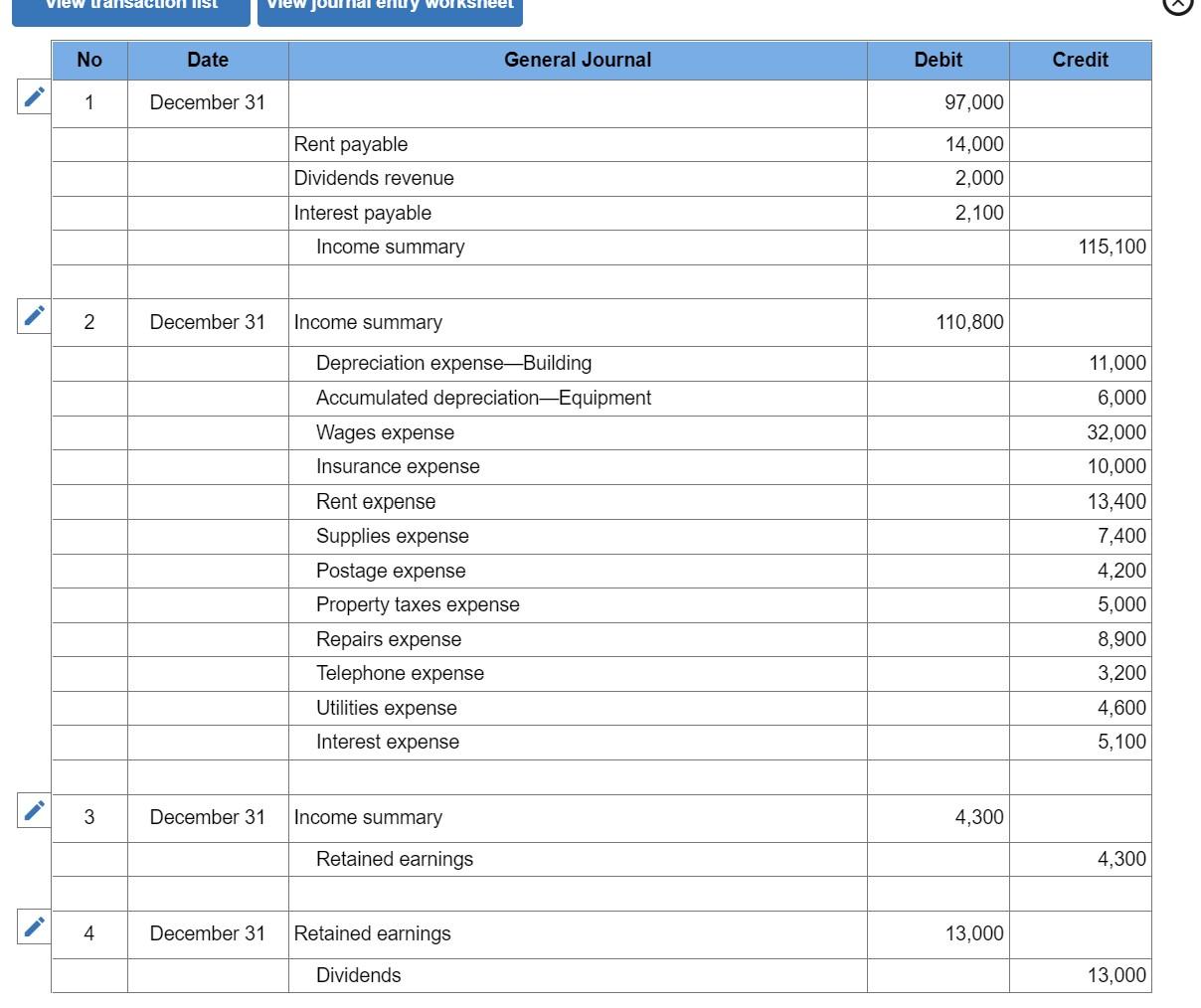Select the blank account cell in entry 1
1201x1008 pixels.
(577, 102)
